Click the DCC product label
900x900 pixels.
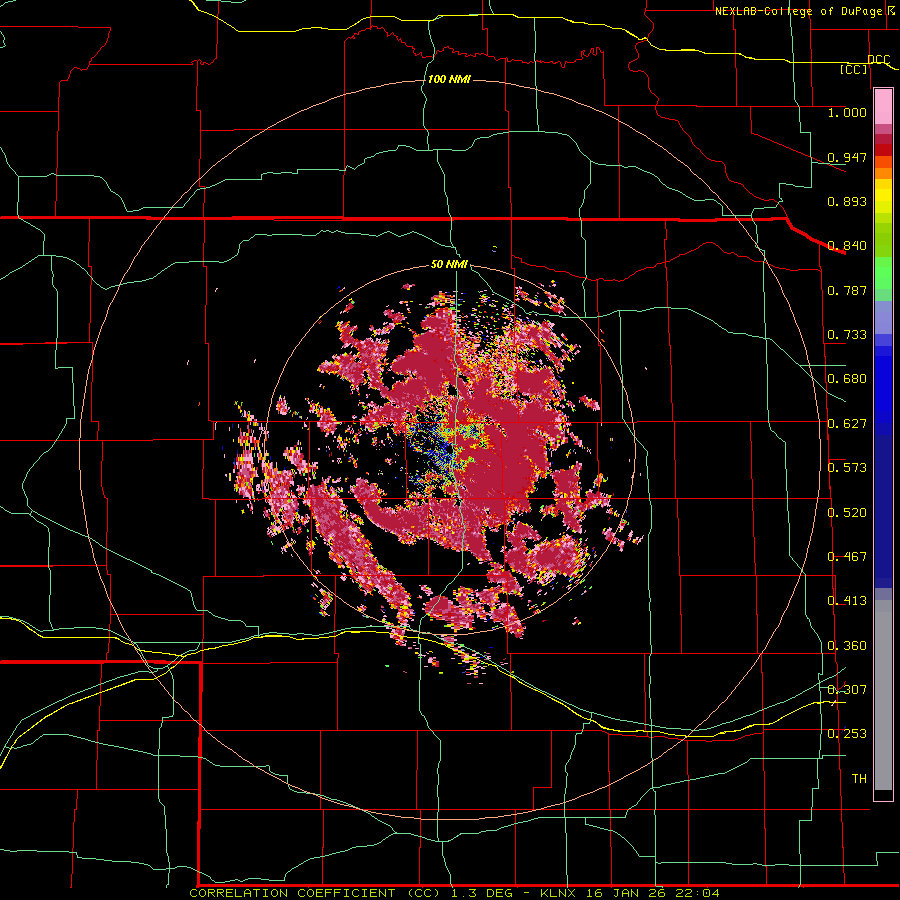point(878,59)
